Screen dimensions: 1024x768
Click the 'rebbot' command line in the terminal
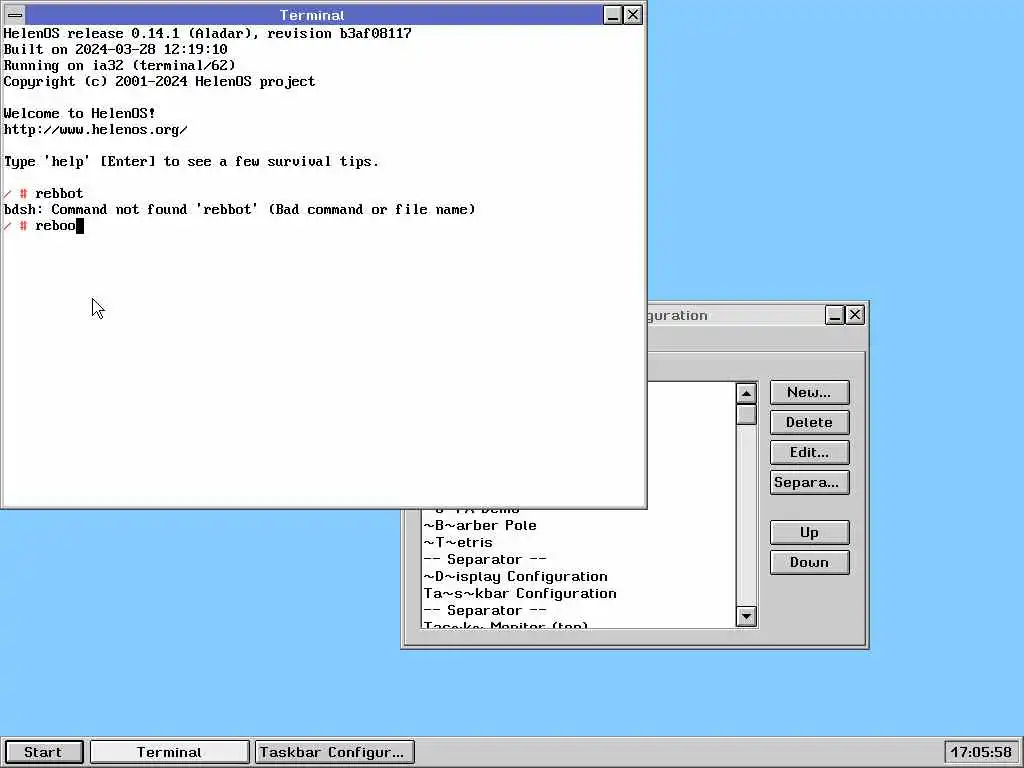coord(43,193)
